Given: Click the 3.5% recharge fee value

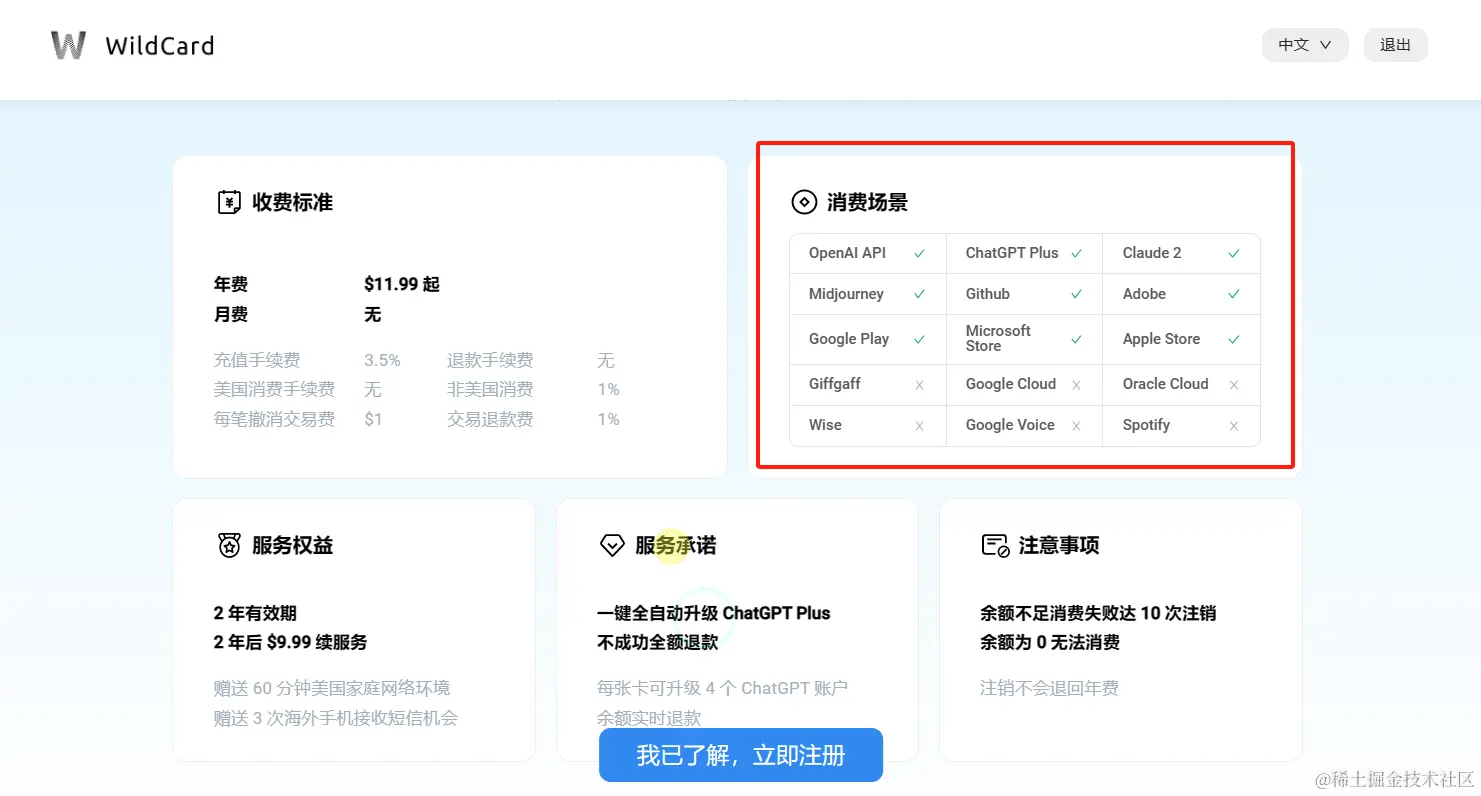Looking at the screenshot, I should coord(382,361).
